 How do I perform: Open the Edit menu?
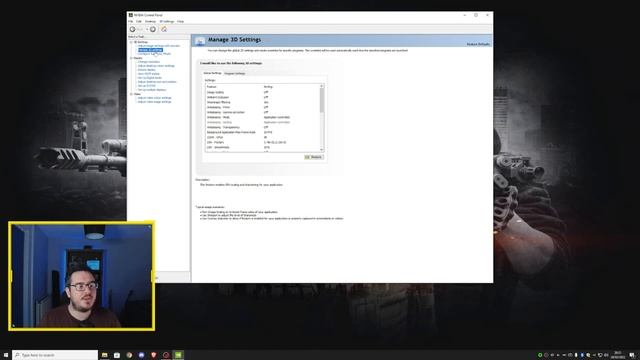[139, 21]
